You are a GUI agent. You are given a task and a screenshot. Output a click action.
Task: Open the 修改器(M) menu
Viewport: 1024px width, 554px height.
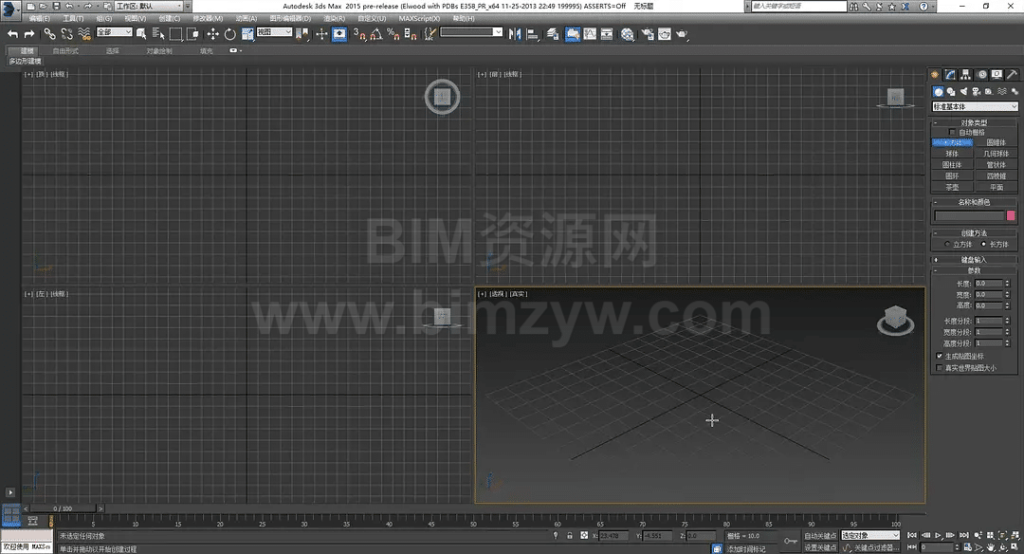coord(208,18)
